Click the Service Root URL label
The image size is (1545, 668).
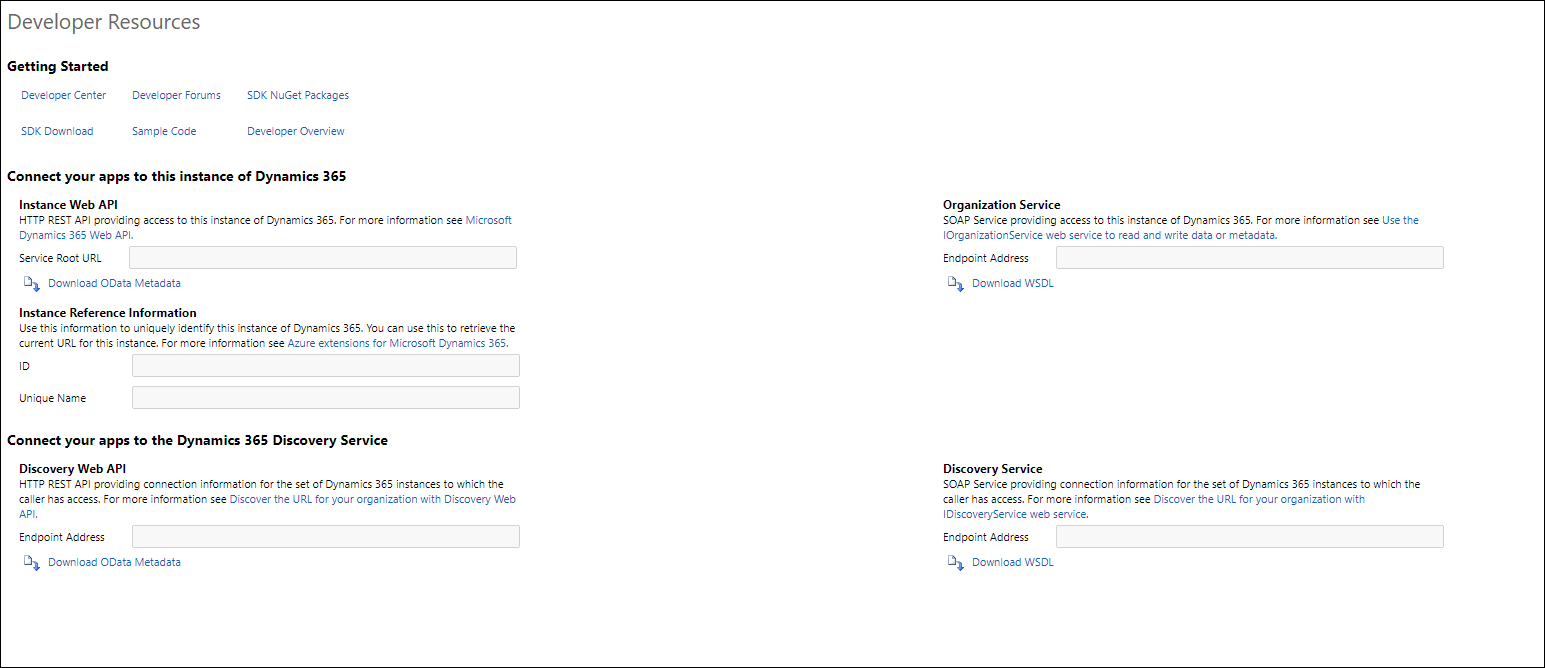coord(60,258)
